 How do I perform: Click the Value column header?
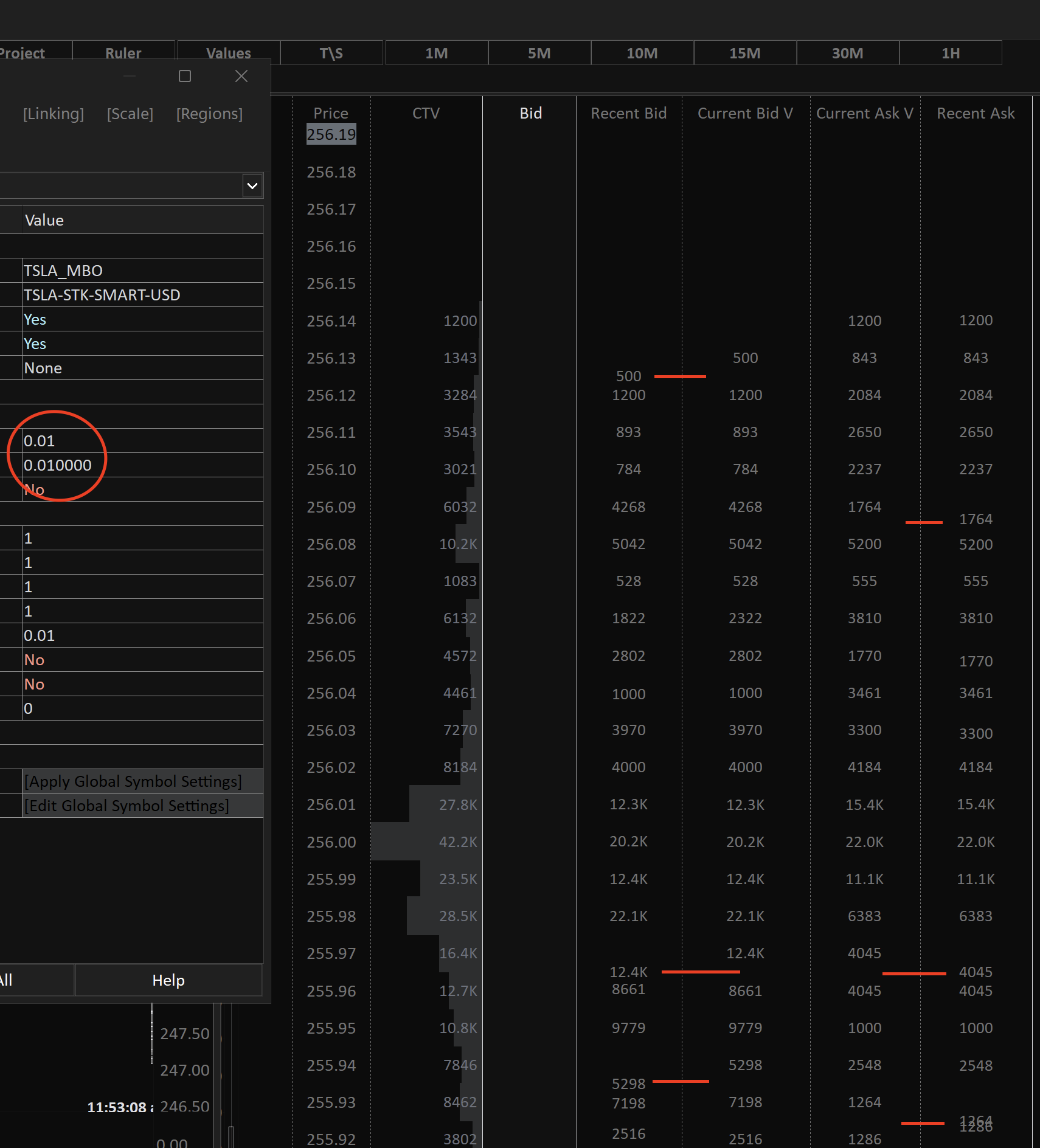pyautogui.click(x=143, y=220)
